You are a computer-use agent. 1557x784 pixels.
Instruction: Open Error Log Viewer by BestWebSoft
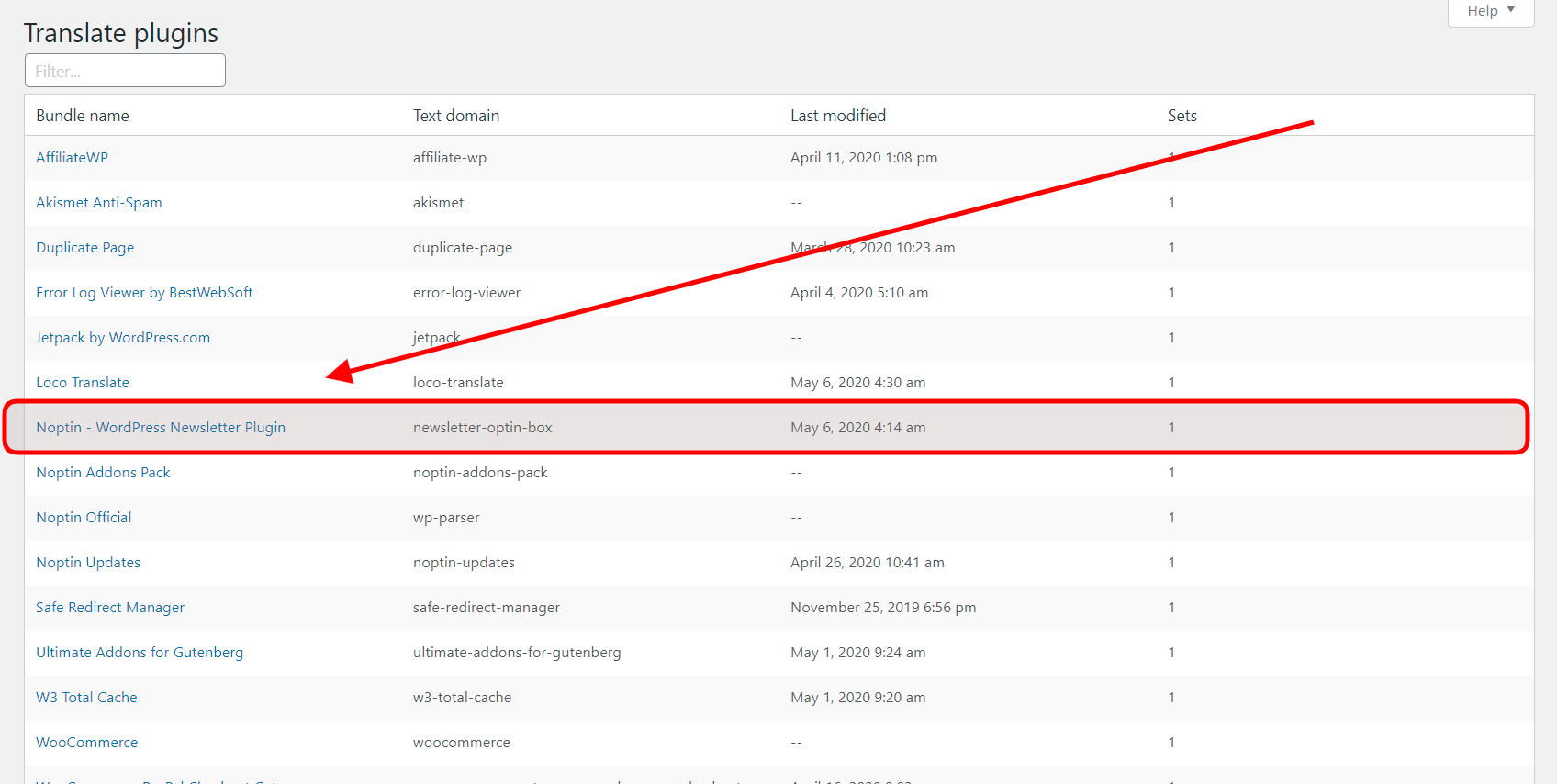coord(144,293)
